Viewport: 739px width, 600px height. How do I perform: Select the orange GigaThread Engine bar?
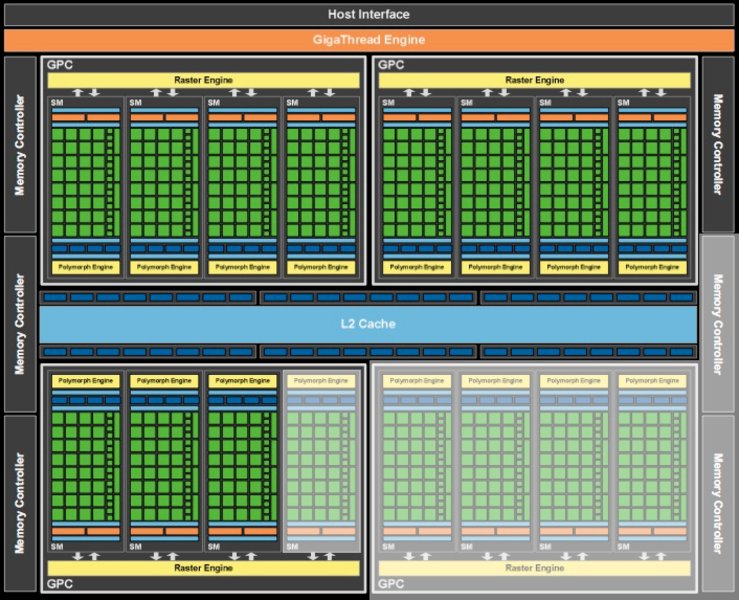pyautogui.click(x=369, y=40)
